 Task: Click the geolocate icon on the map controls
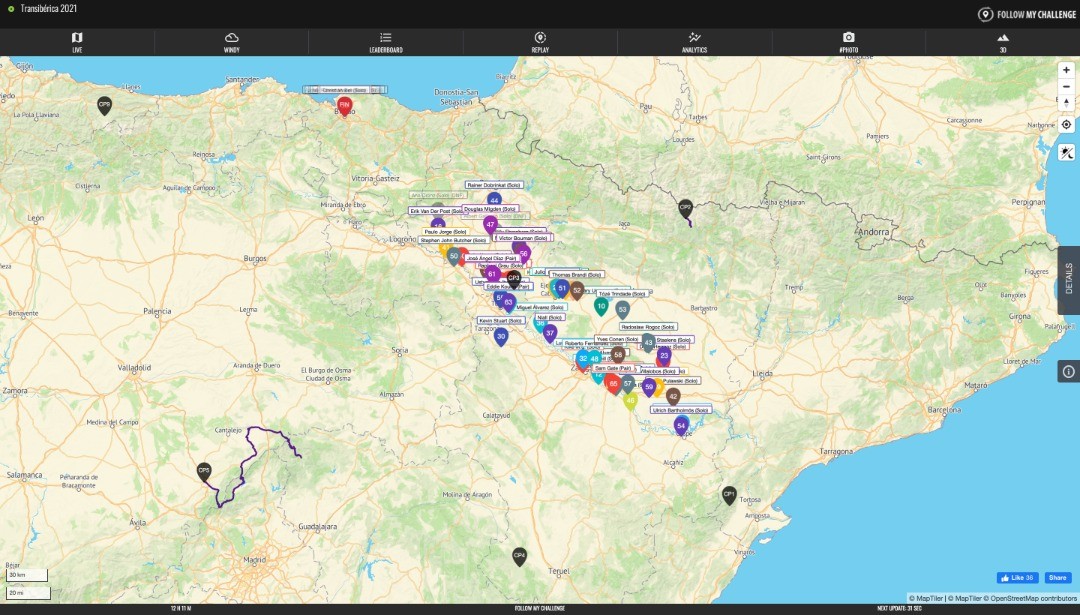[1065, 124]
